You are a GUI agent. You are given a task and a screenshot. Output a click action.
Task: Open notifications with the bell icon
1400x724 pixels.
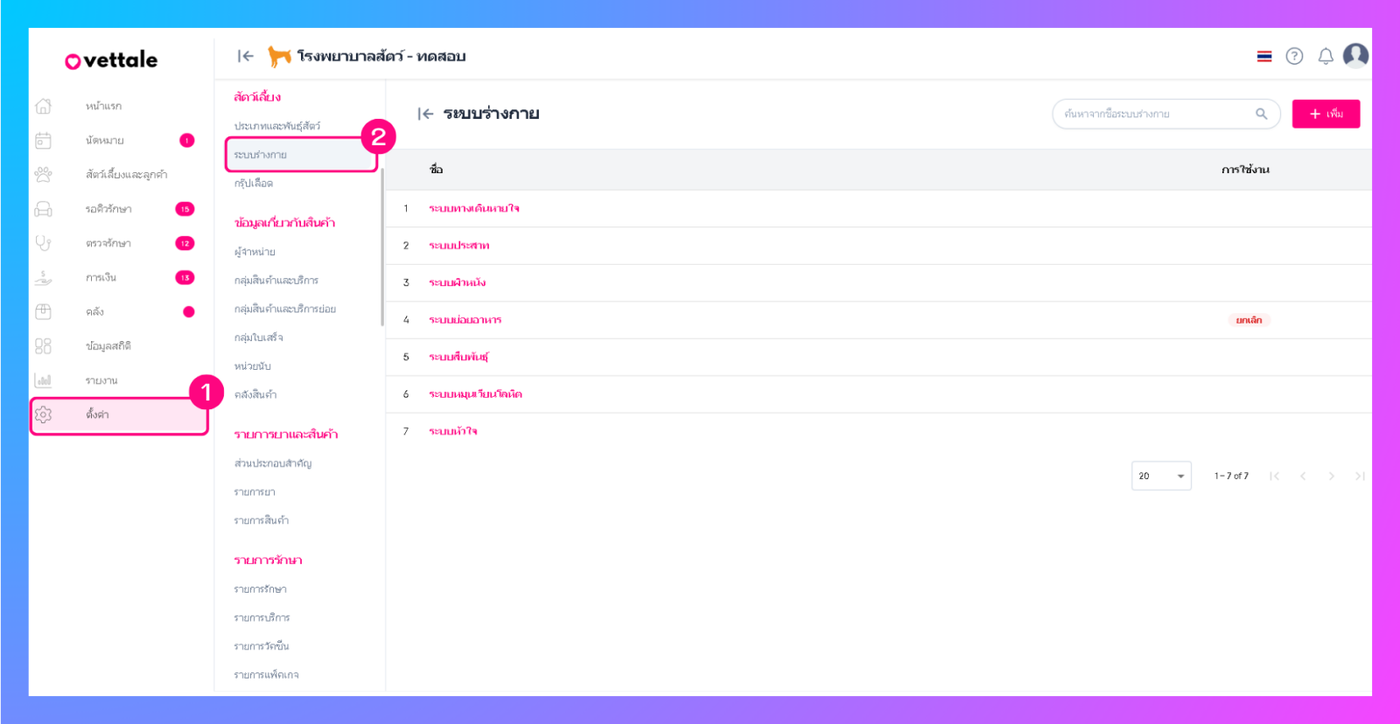tap(1325, 56)
